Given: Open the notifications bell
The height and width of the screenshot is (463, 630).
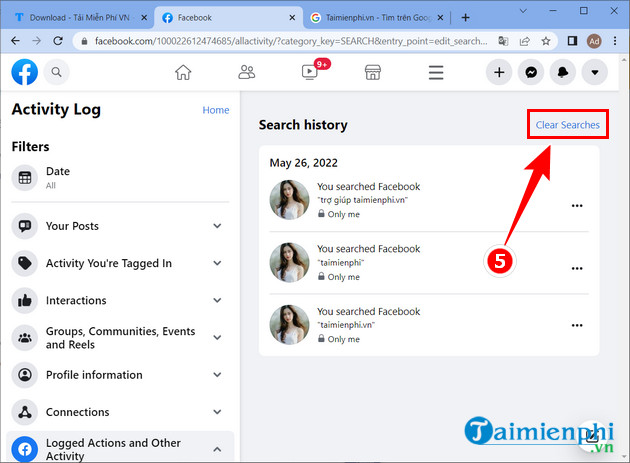Looking at the screenshot, I should click(x=563, y=72).
